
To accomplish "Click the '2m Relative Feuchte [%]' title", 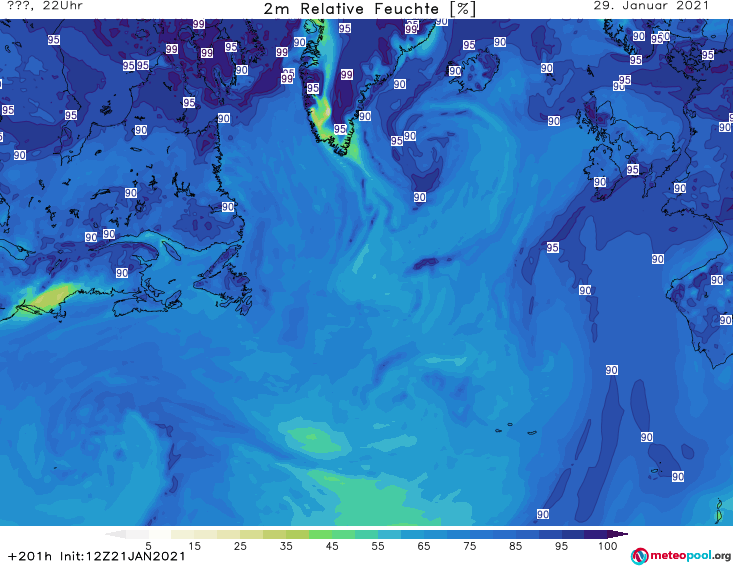I will point(370,8).
